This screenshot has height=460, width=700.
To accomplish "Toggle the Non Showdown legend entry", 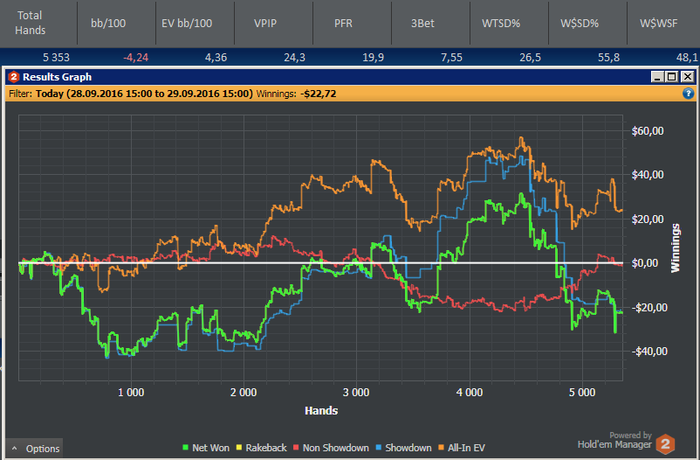I will pos(331,447).
